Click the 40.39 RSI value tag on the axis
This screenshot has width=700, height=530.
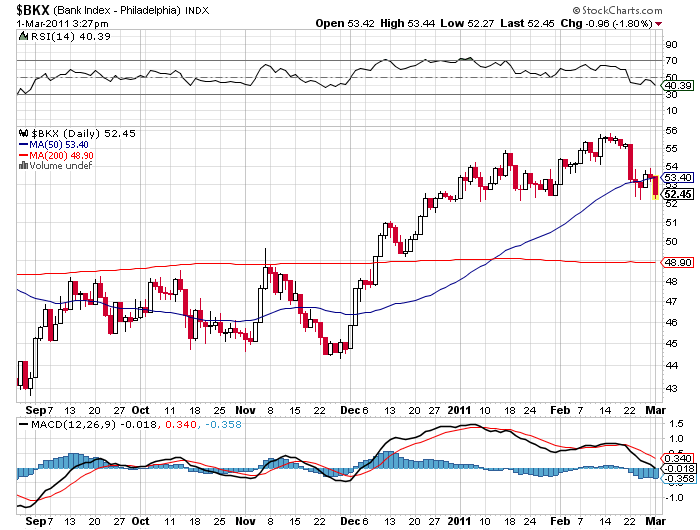678,85
